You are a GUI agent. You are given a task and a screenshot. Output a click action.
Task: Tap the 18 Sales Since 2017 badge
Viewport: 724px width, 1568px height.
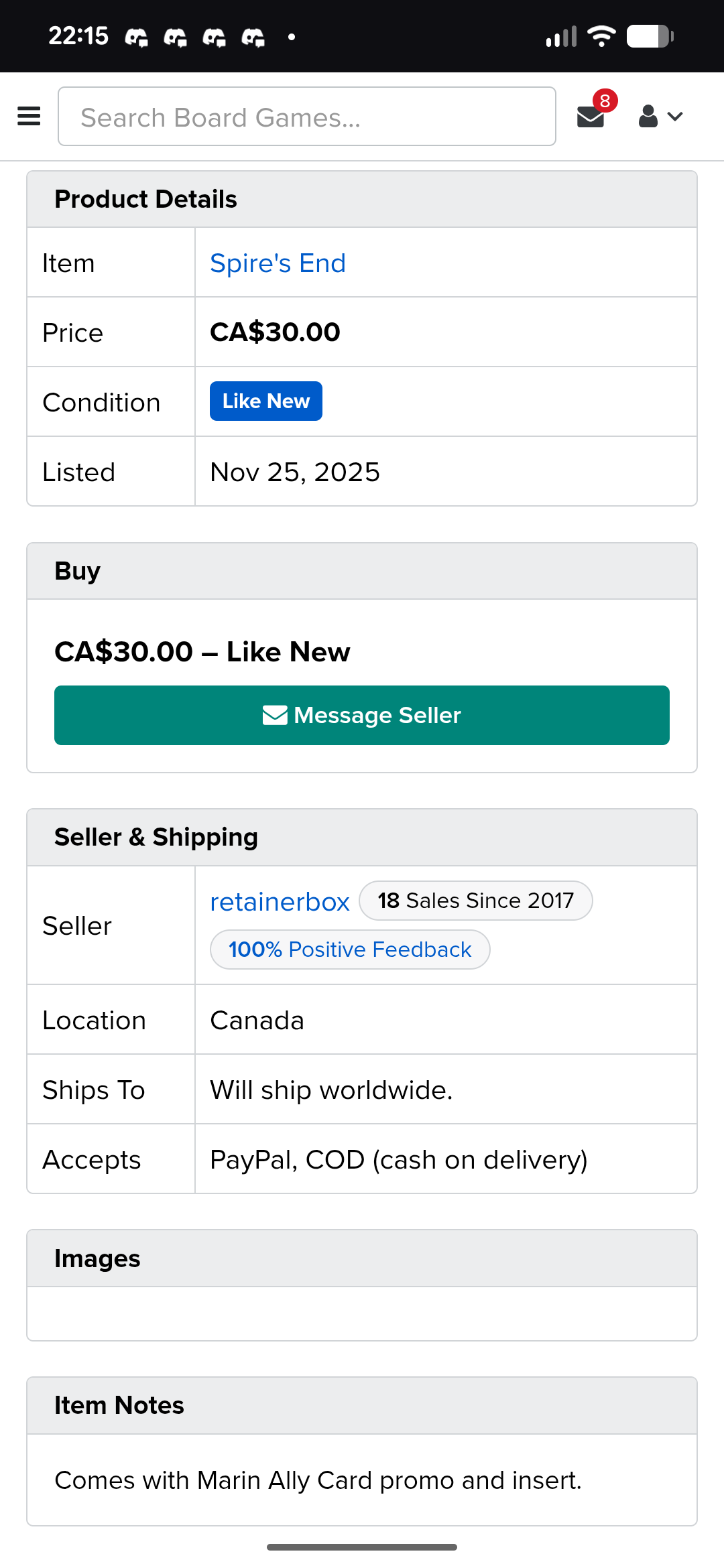tap(475, 901)
